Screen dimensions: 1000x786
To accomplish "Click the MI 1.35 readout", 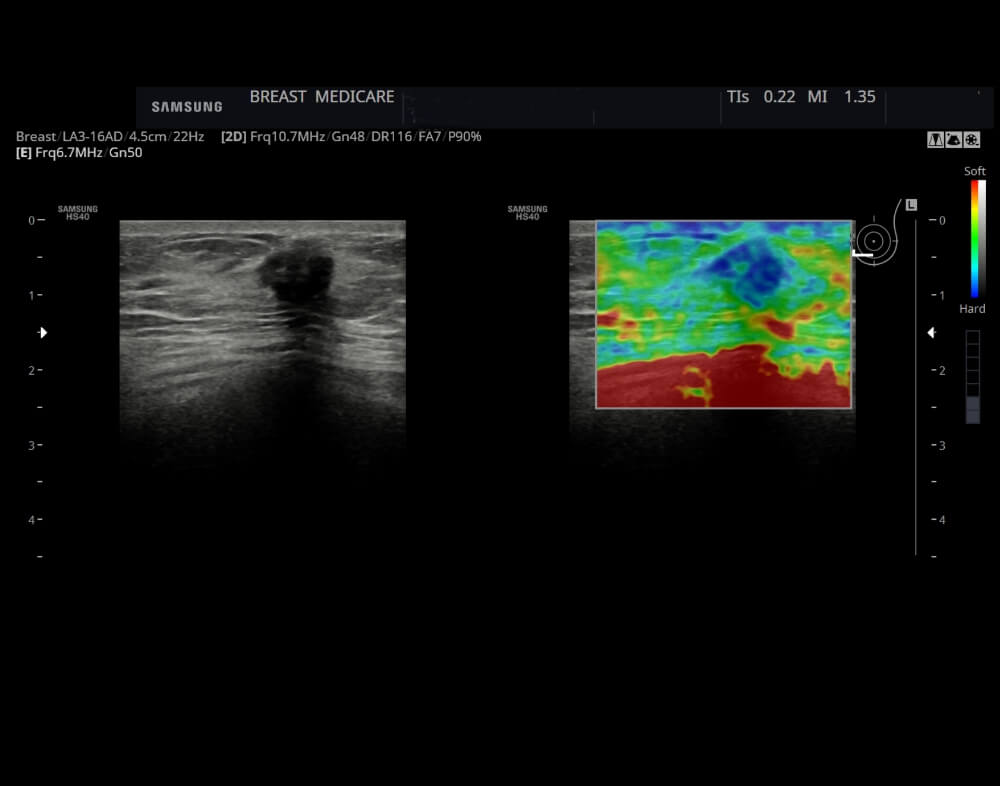I will [841, 97].
